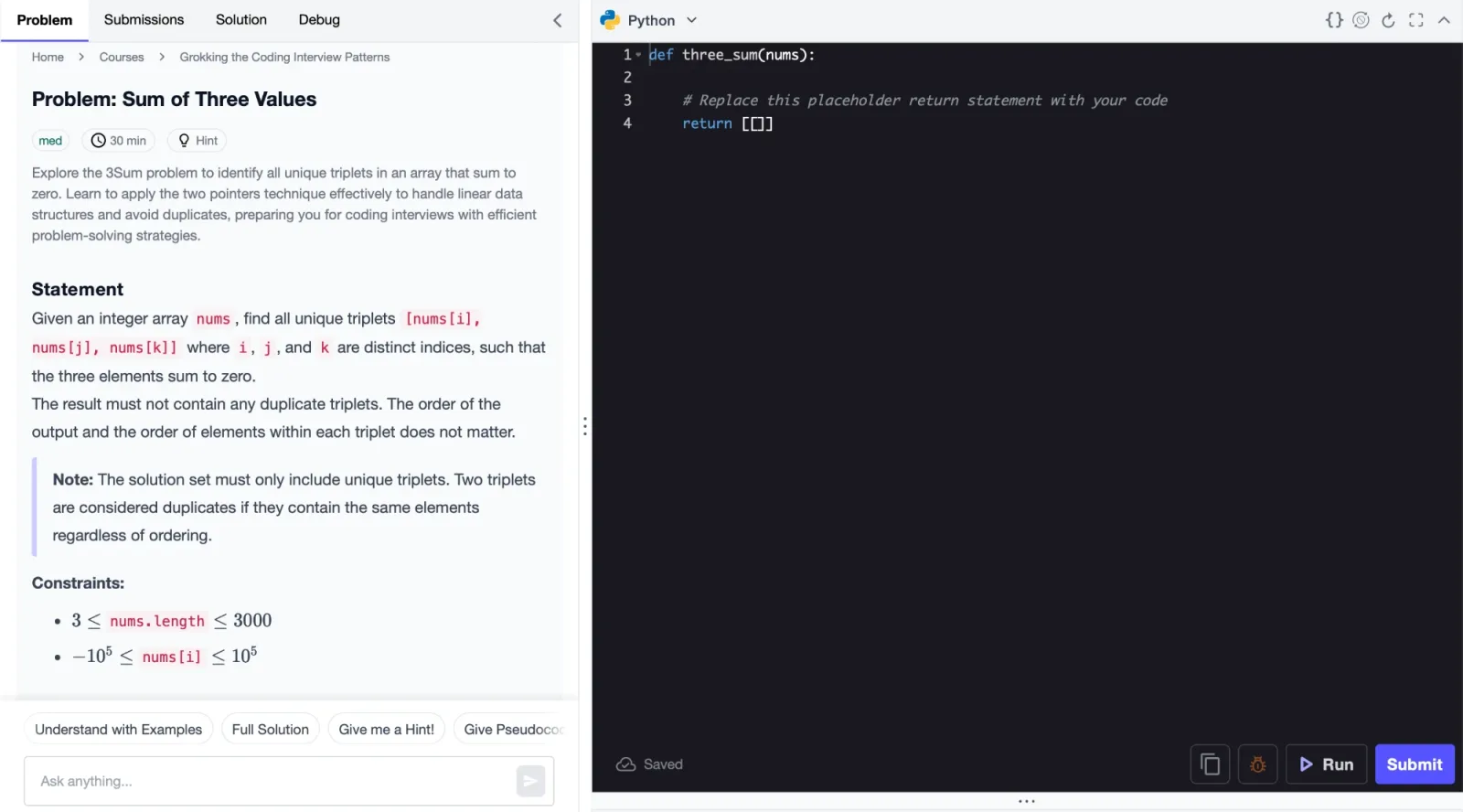Open the Python language dropdown
The width and height of the screenshot is (1463, 812).
click(x=649, y=20)
